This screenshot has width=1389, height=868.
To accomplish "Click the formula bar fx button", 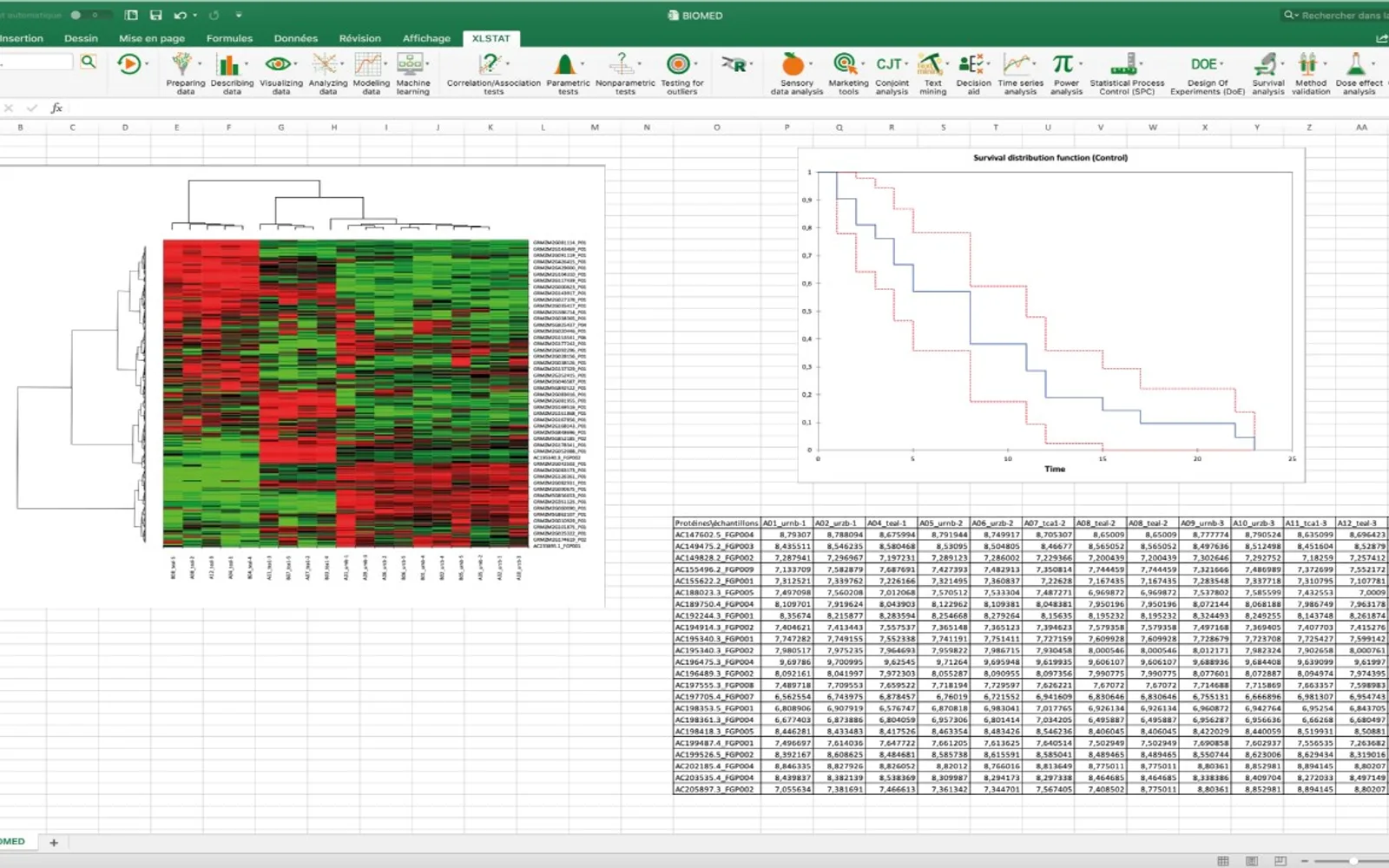I will point(56,108).
